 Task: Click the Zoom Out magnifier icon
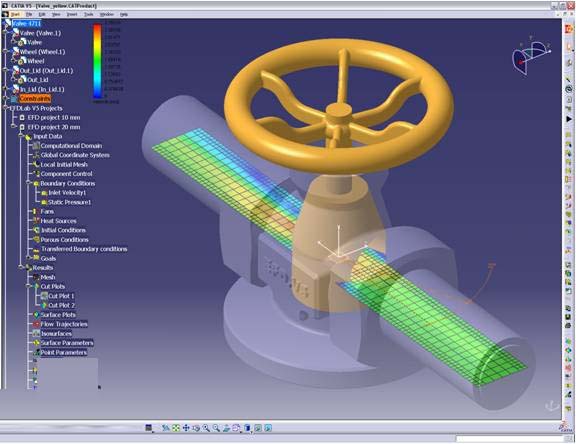tap(216, 428)
